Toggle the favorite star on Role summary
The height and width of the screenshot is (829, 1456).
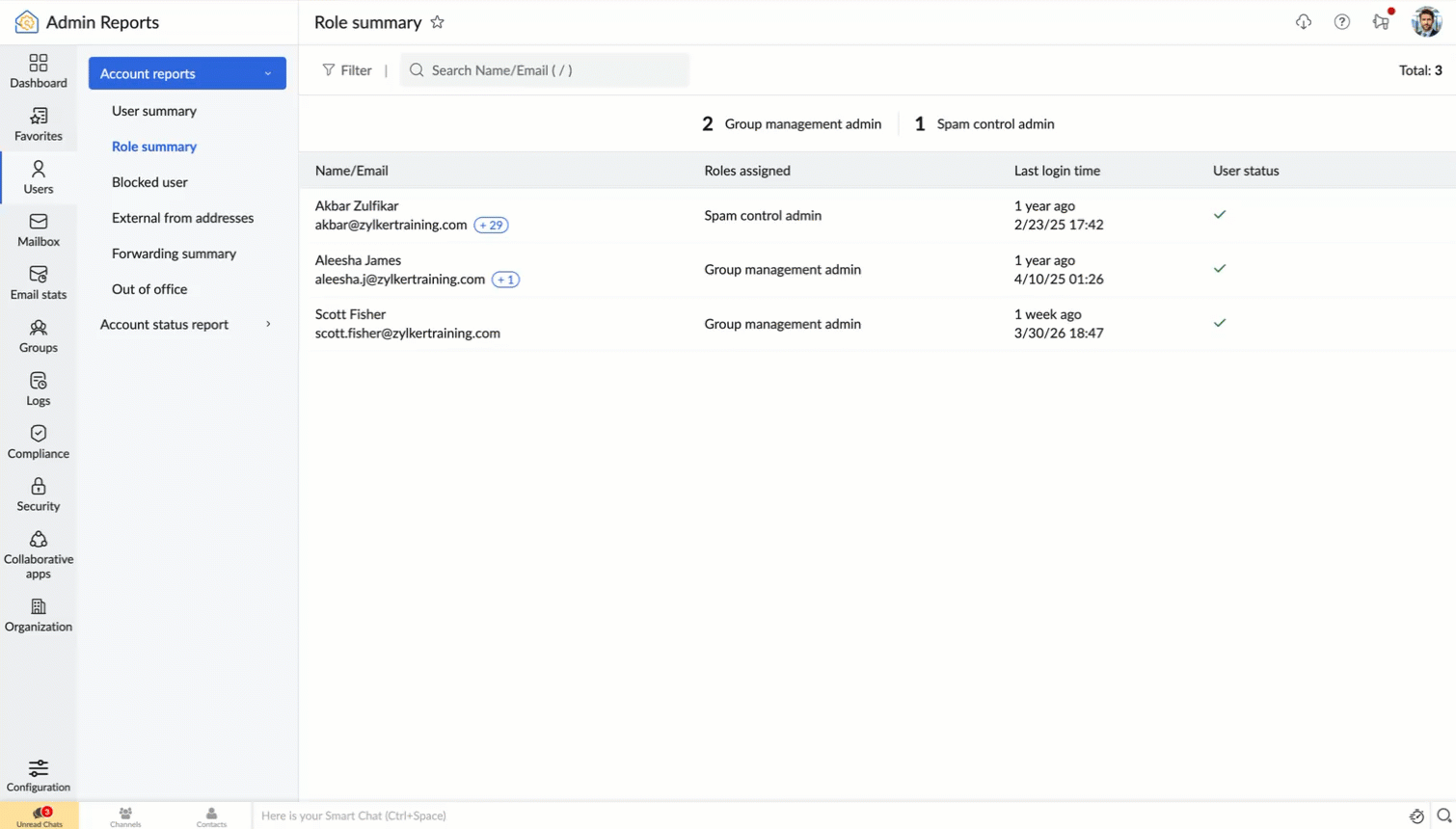tap(437, 21)
